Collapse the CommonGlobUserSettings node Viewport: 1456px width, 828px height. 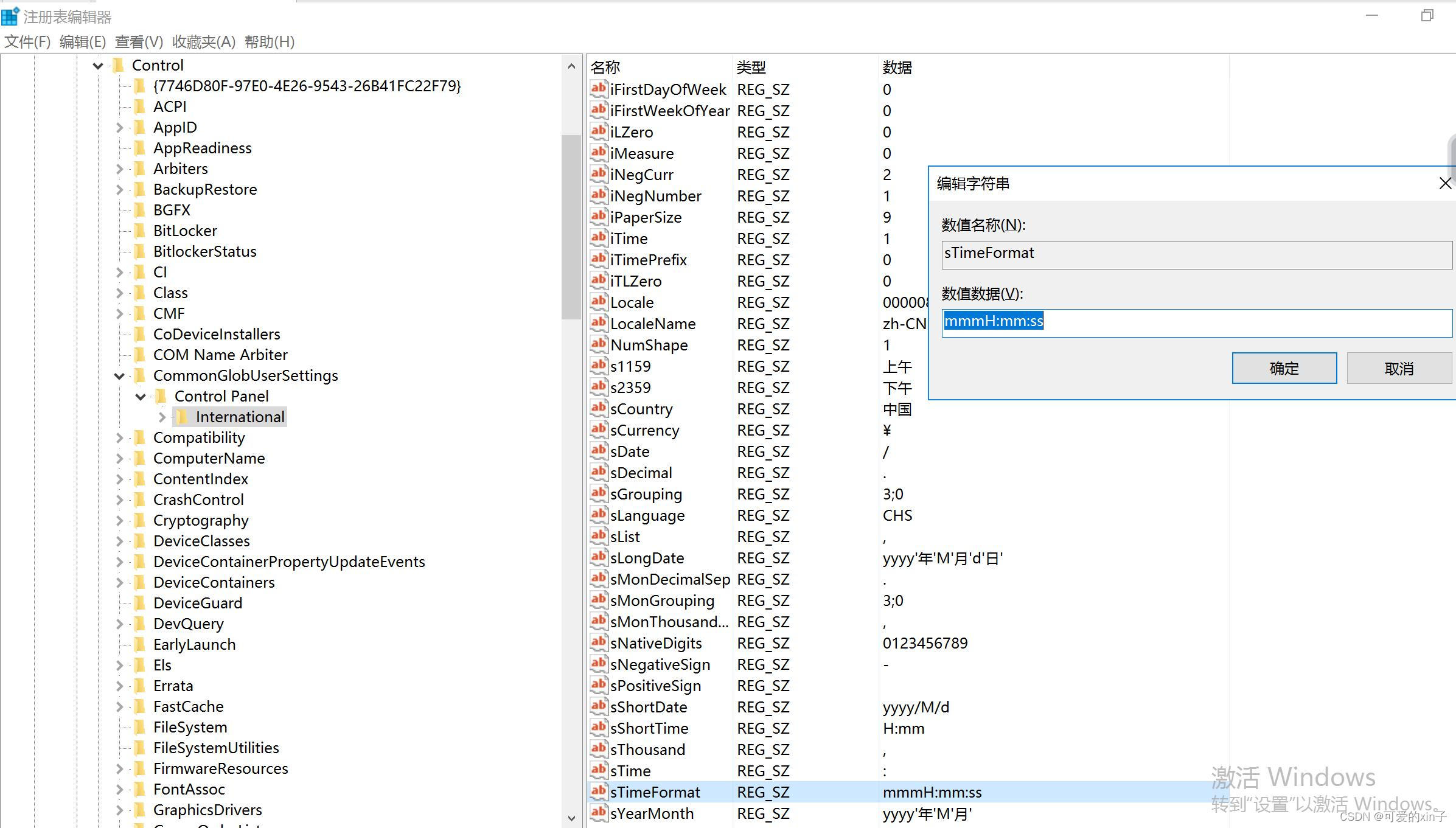[119, 376]
